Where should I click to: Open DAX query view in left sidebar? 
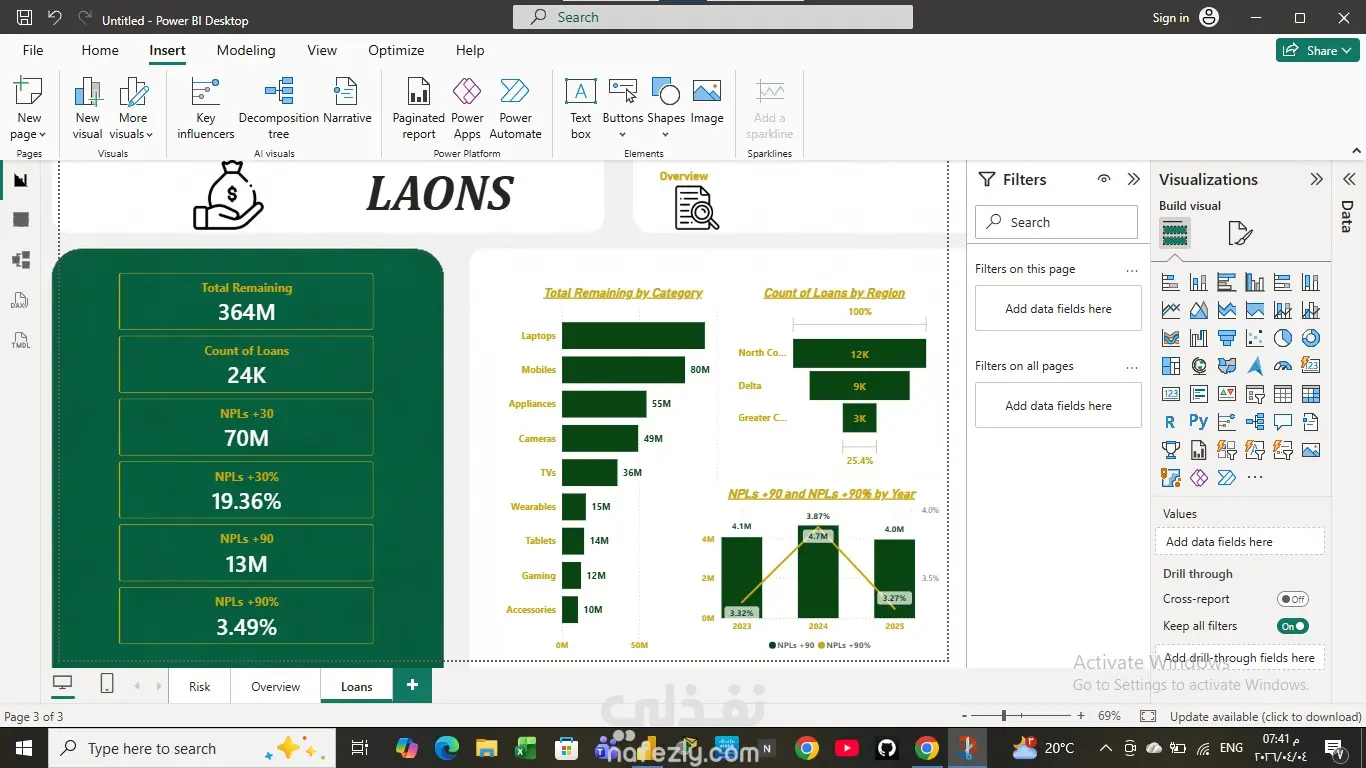pos(21,300)
